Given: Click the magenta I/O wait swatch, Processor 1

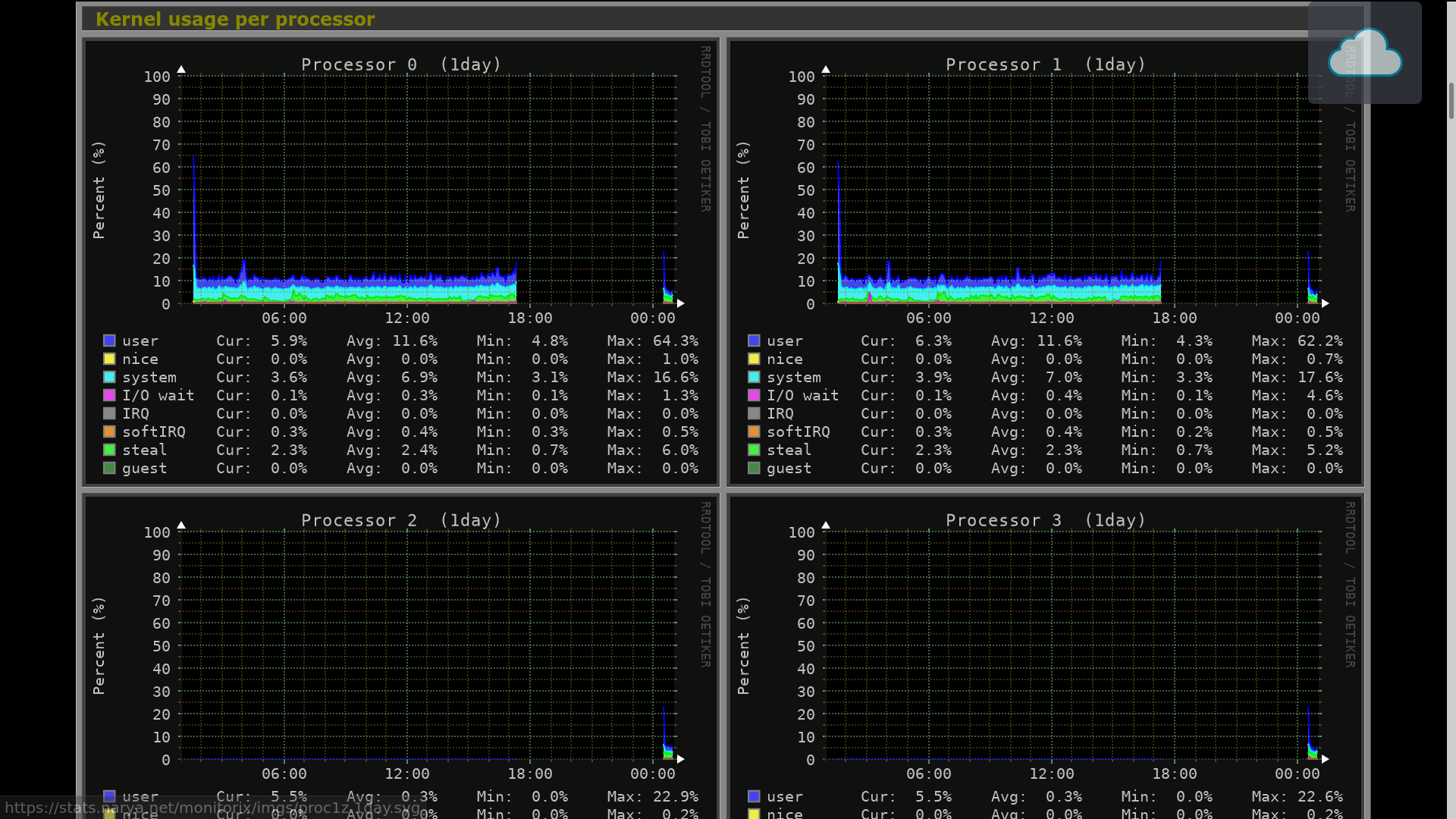Looking at the screenshot, I should [754, 395].
